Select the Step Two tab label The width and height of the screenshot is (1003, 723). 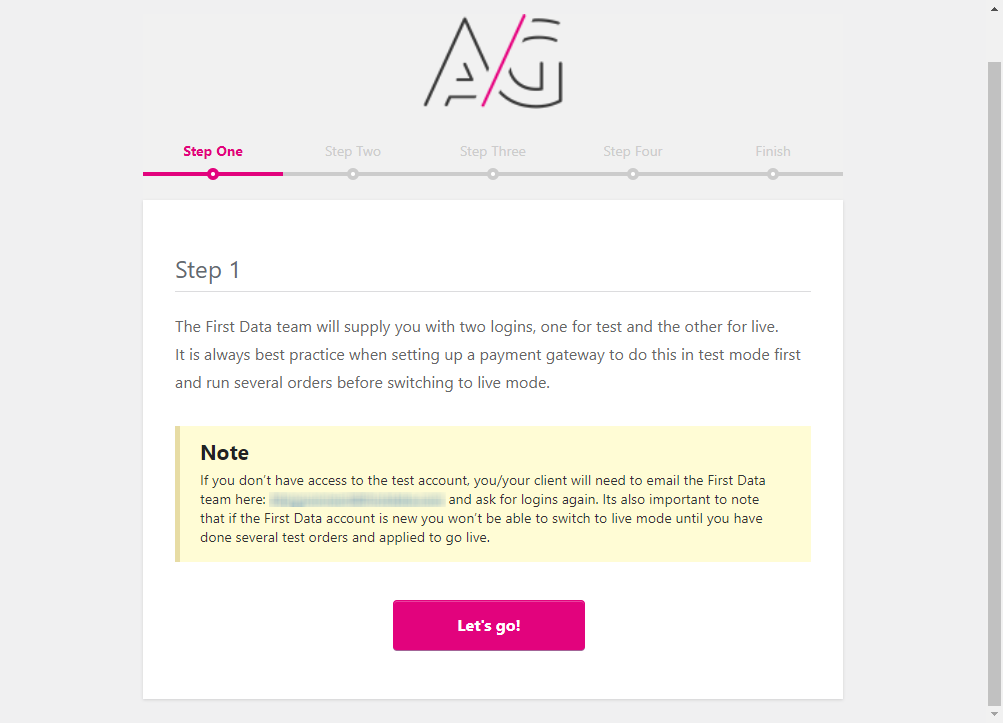pos(352,152)
